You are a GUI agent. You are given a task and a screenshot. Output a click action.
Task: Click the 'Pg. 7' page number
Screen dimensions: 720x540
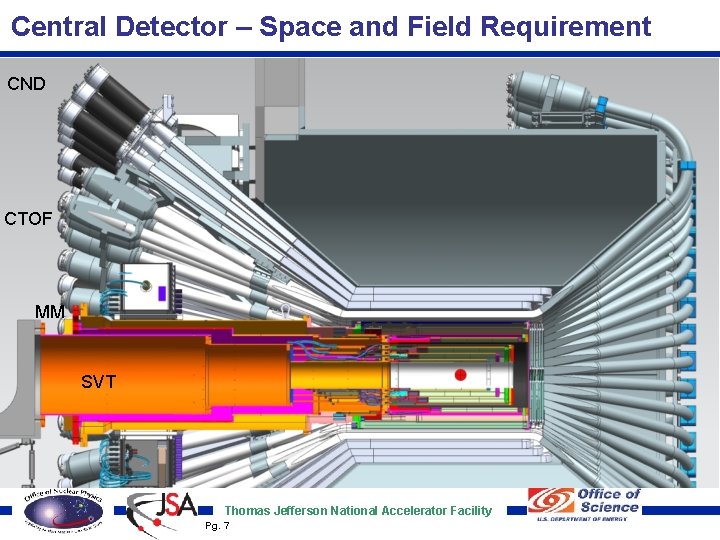click(x=217, y=525)
